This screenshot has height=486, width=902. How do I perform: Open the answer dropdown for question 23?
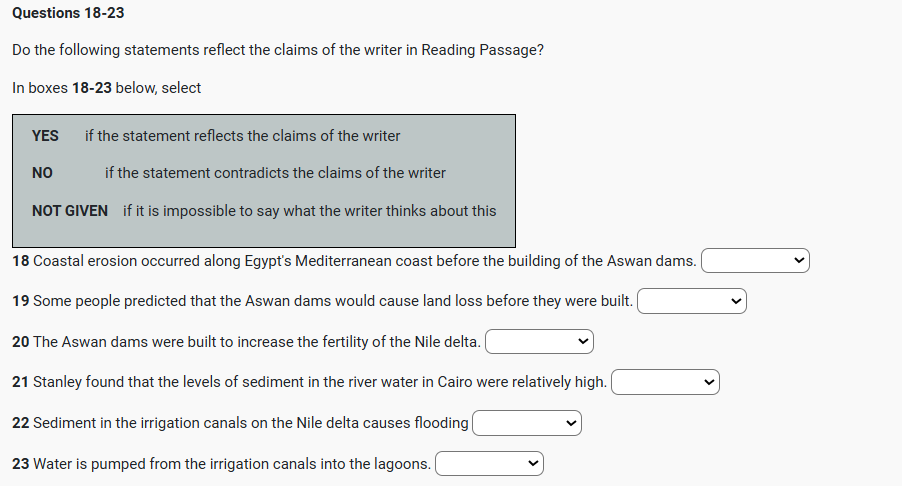click(x=489, y=464)
